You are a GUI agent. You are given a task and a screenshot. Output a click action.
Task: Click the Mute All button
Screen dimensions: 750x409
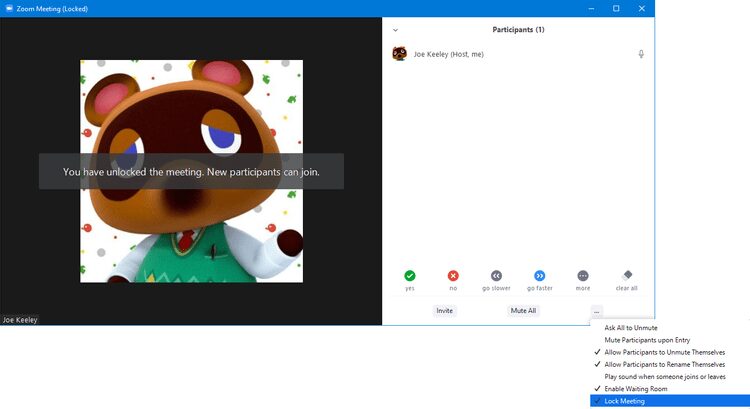pos(524,311)
